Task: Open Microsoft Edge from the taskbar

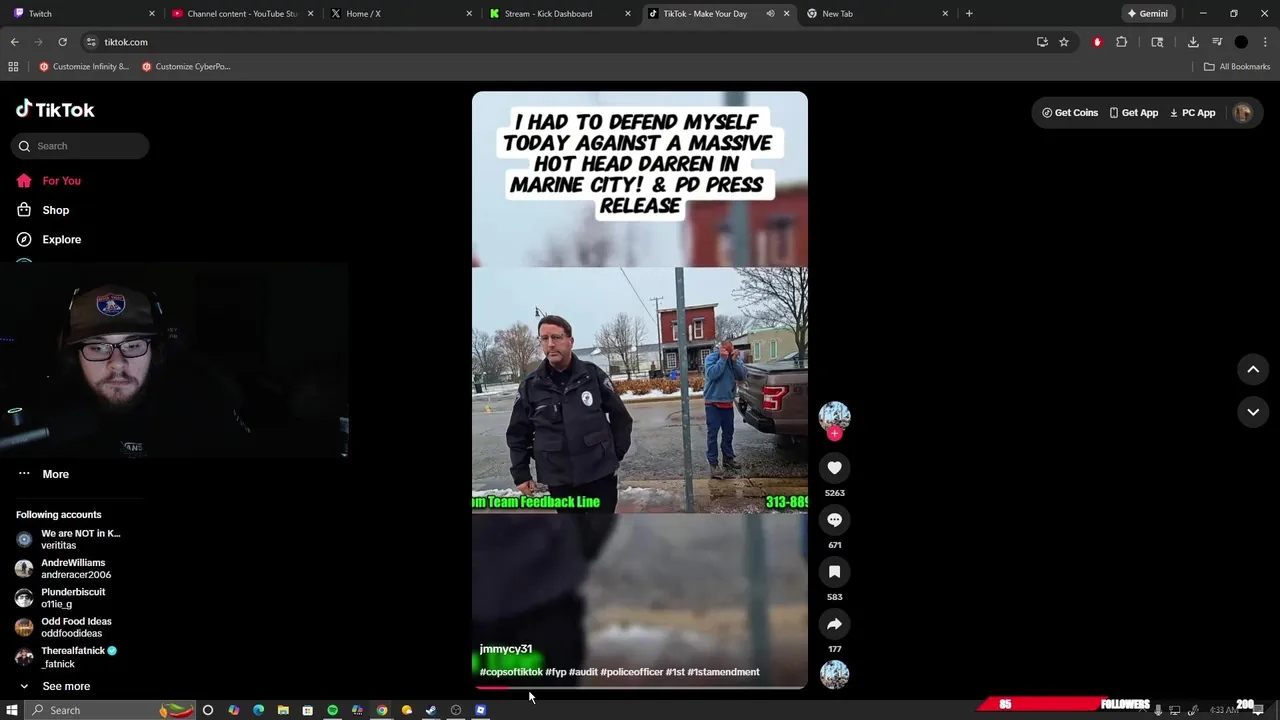Action: [x=258, y=710]
